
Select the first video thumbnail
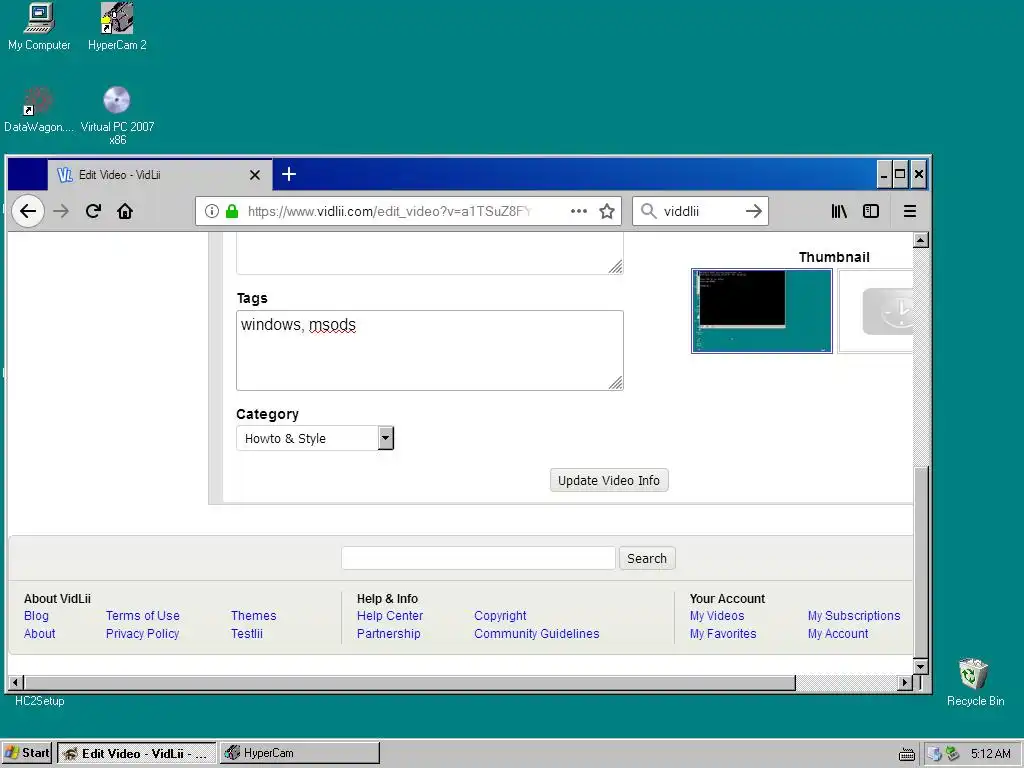761,311
